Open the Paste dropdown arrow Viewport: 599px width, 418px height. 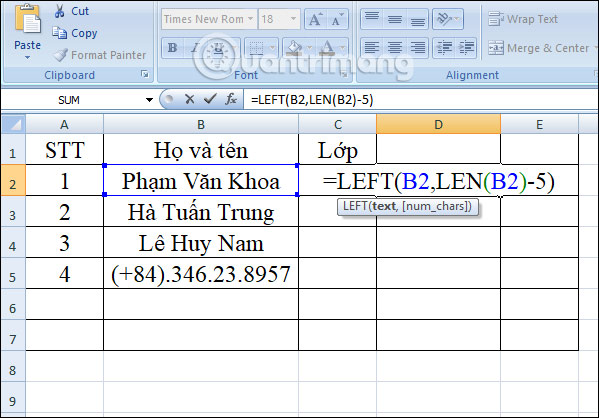click(x=27, y=58)
